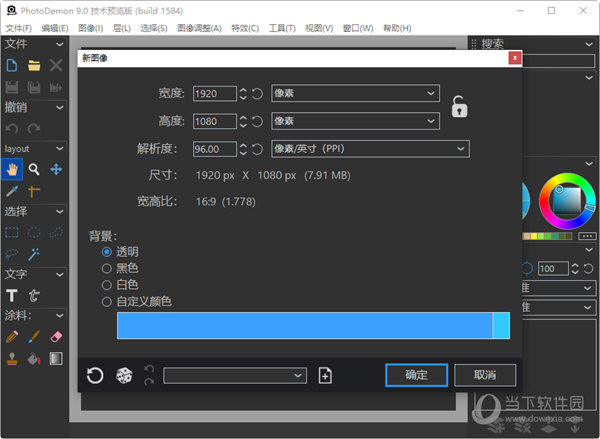Collapse the 搜索 panel on the right
This screenshot has height=439, width=600.
(589, 44)
